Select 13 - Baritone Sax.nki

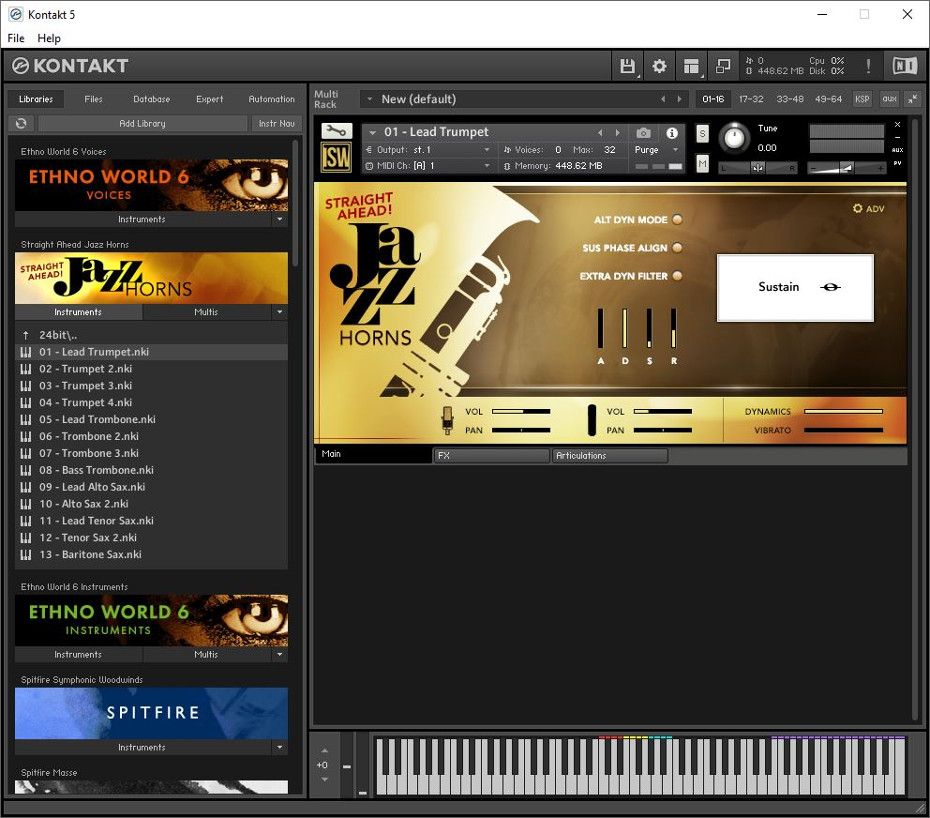(x=151, y=555)
